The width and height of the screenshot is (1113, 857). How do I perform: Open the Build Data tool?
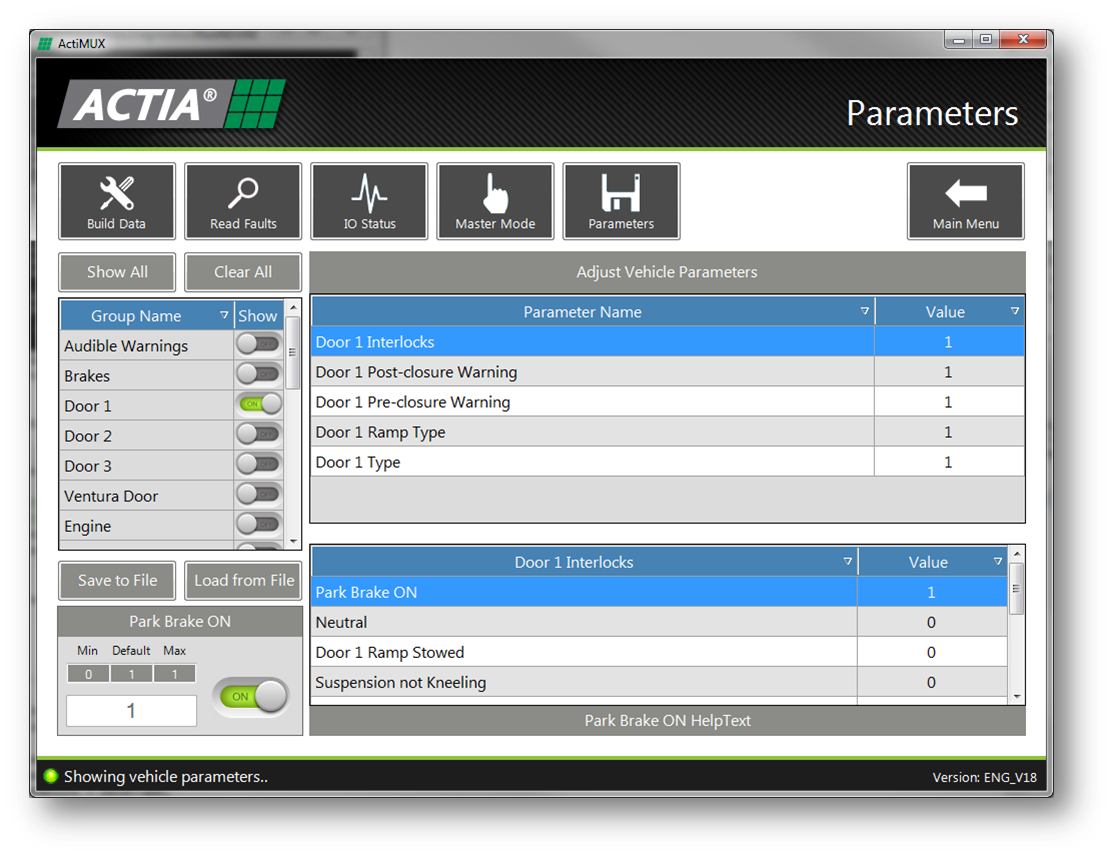[x=117, y=200]
